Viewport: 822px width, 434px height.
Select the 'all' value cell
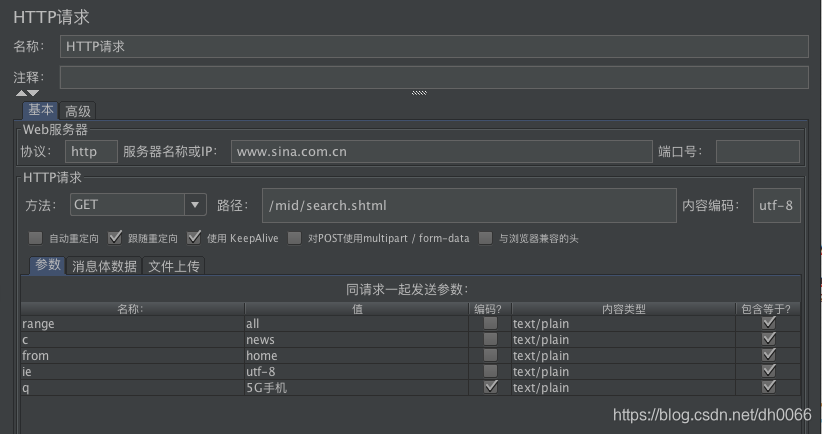356,323
